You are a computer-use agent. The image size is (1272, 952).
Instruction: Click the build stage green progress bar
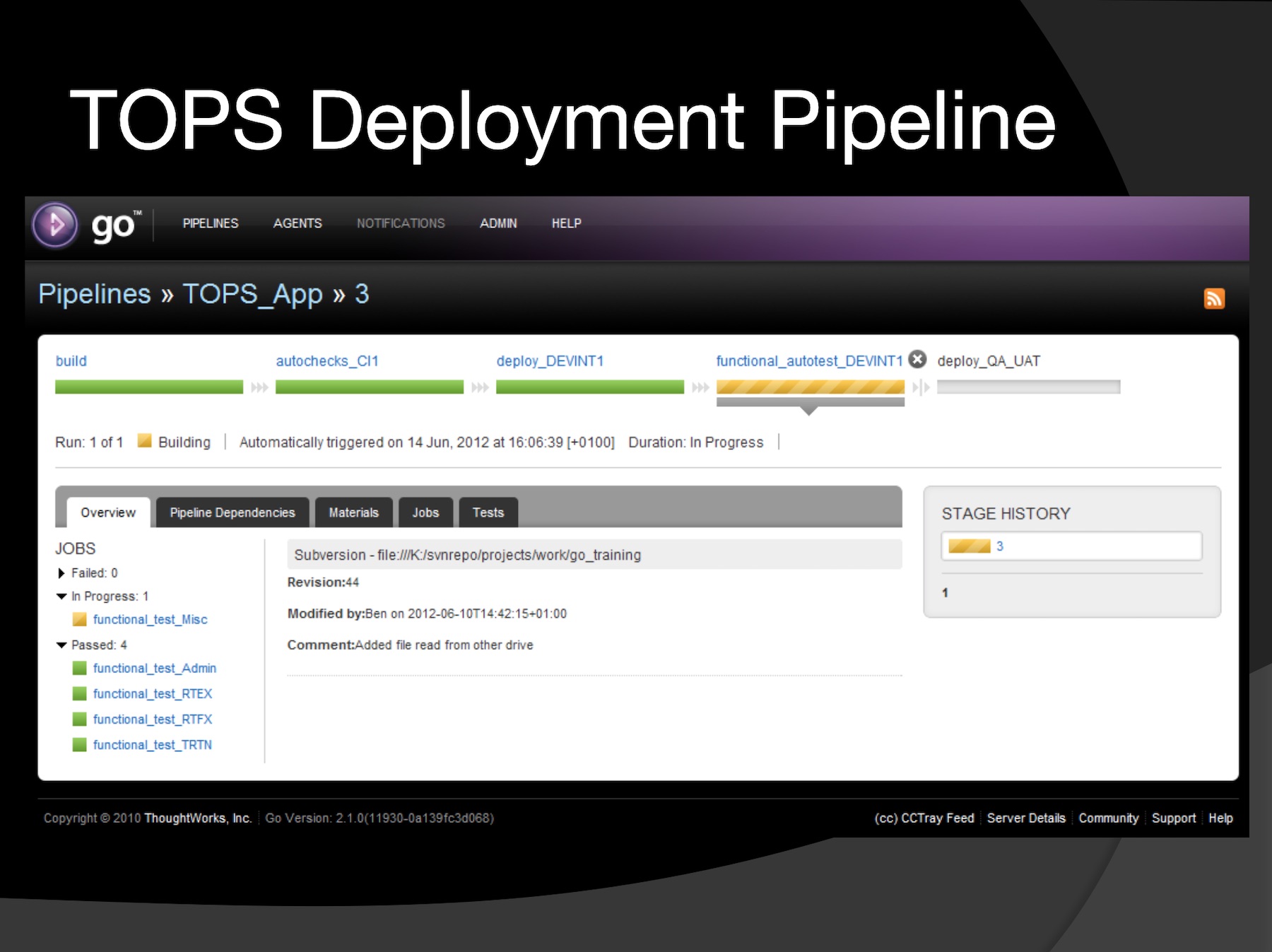[x=149, y=387]
